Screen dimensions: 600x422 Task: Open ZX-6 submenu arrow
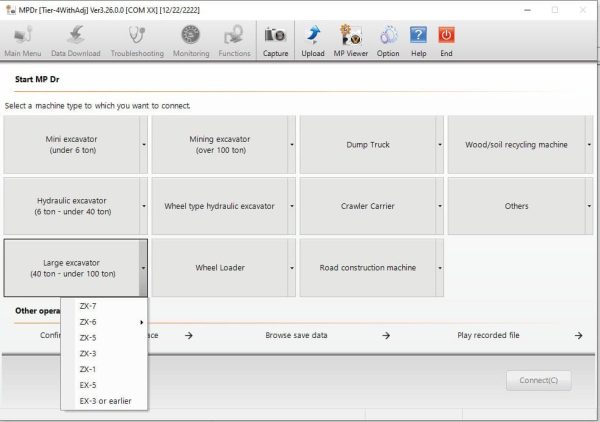tap(142, 322)
